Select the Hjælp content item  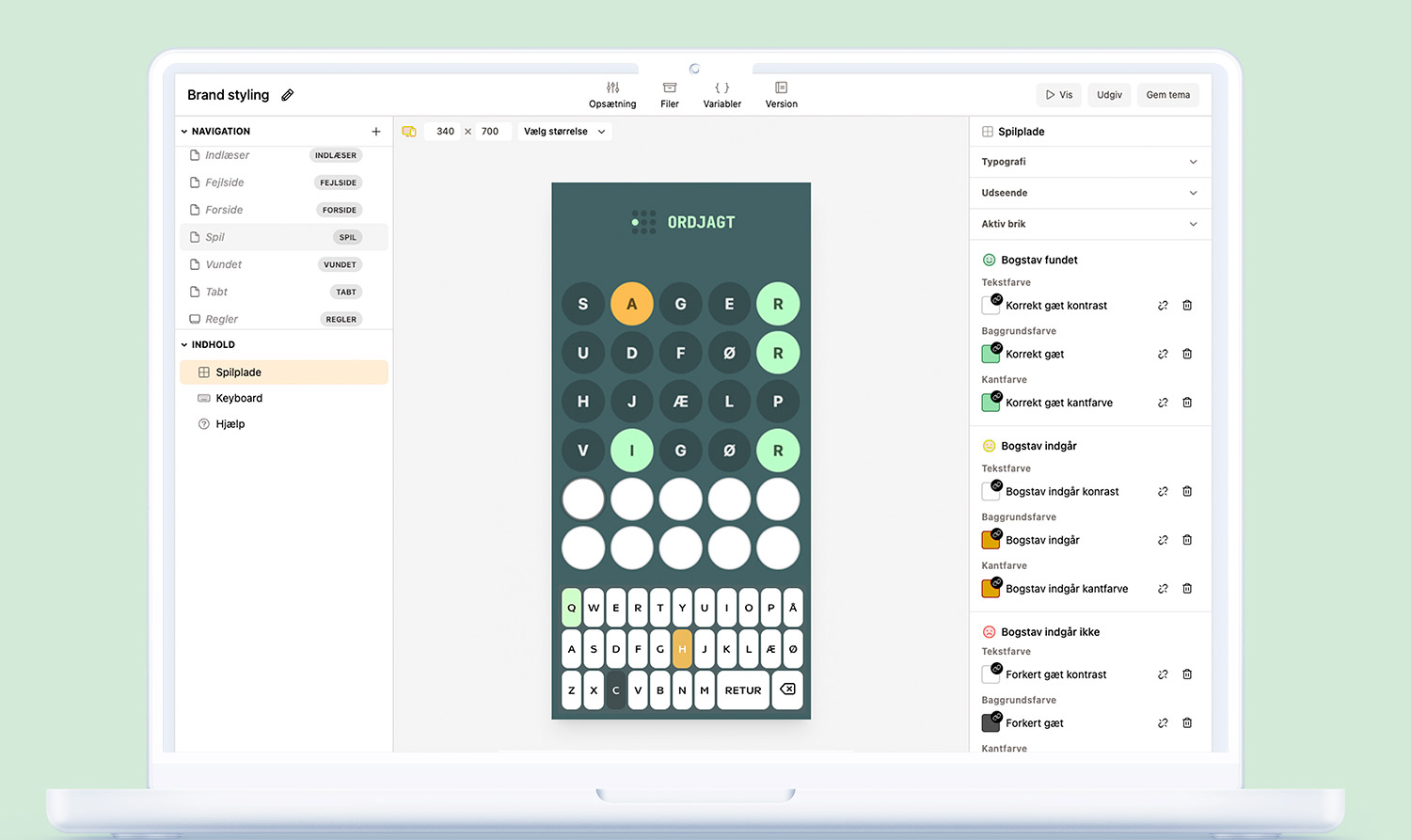tap(283, 424)
